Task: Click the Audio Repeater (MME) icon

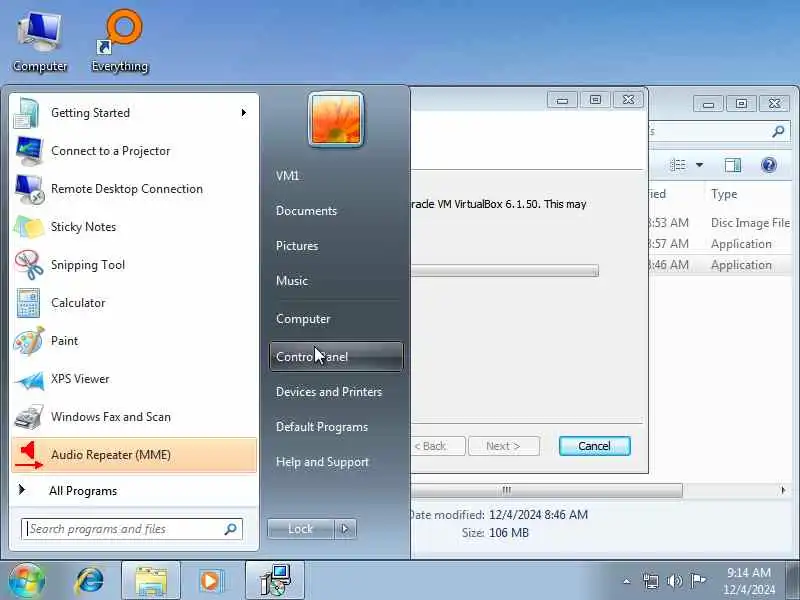Action: (29, 455)
